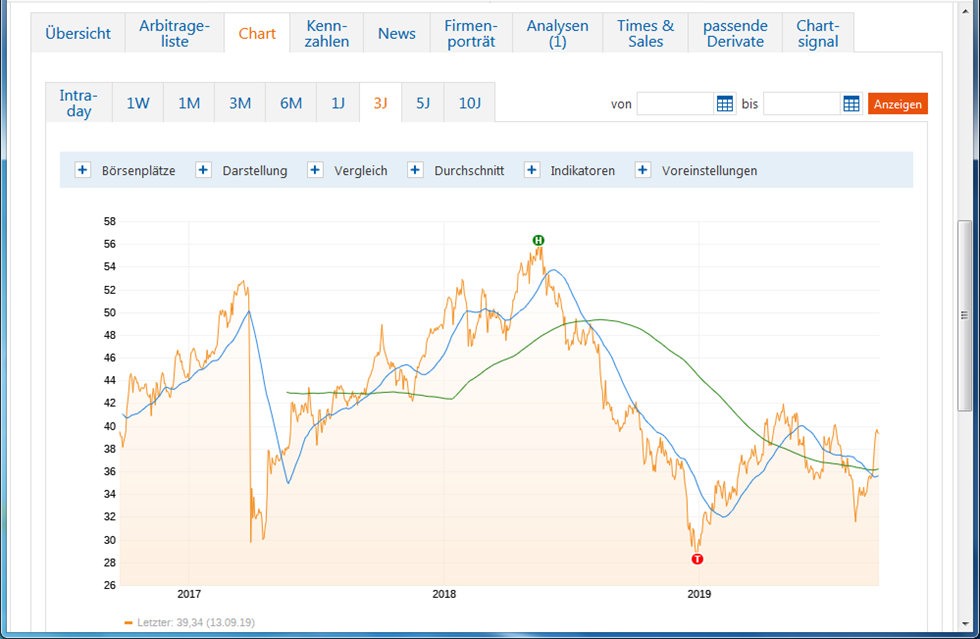
Task: Open the Kennzahlen tab
Action: coord(327,34)
